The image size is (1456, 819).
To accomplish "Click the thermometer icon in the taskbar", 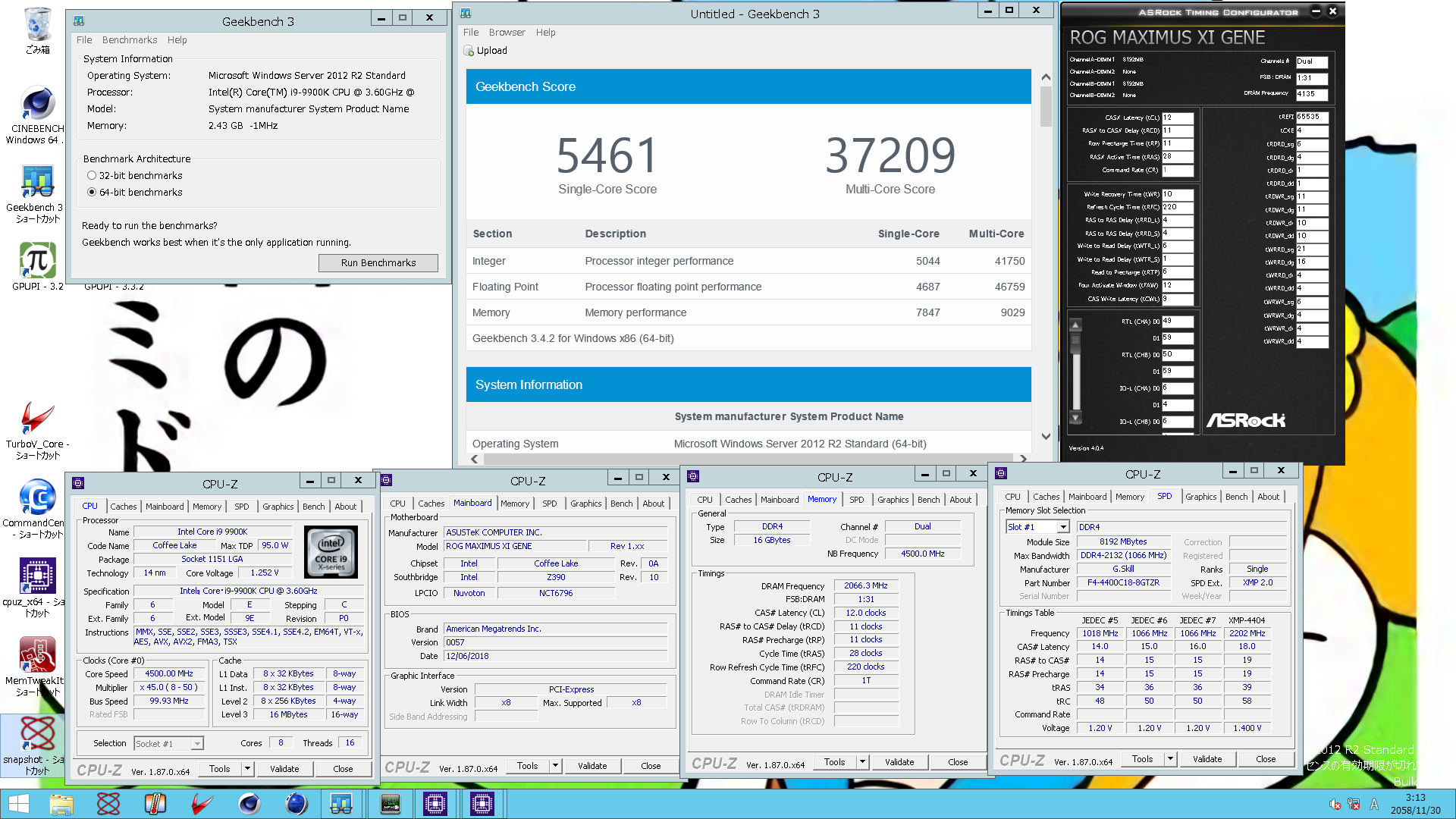I will (155, 804).
